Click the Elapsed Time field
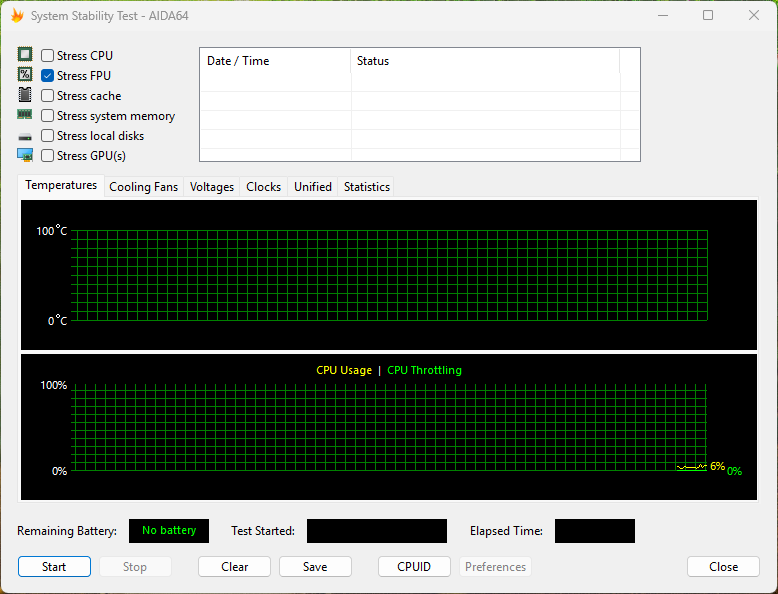This screenshot has width=778, height=594. pos(594,531)
